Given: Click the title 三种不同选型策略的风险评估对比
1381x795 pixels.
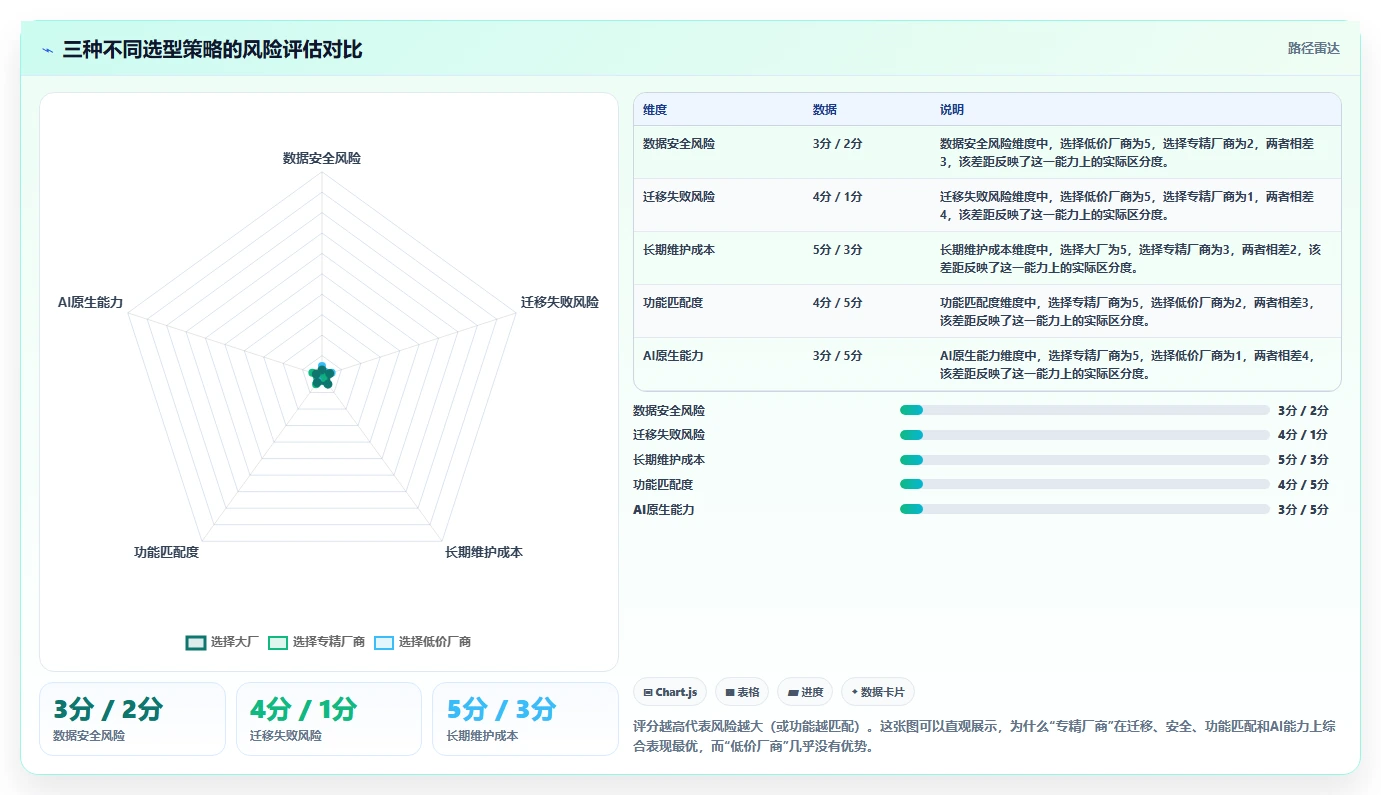Looking at the screenshot, I should [x=212, y=49].
